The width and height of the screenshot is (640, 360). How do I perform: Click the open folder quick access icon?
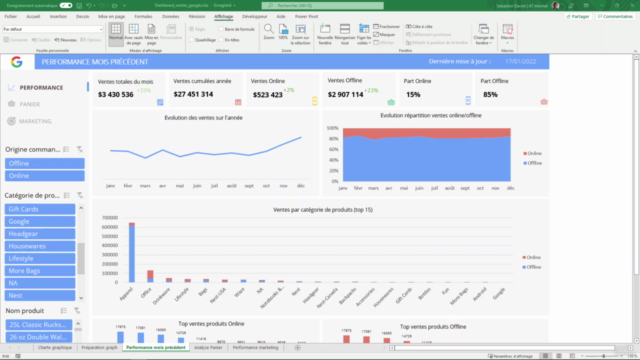(114, 6)
